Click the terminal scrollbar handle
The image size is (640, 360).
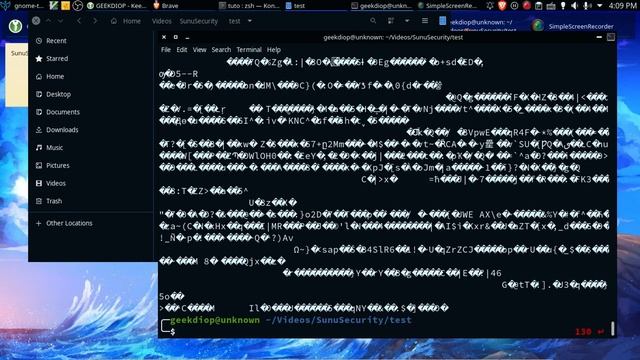pos(612,329)
